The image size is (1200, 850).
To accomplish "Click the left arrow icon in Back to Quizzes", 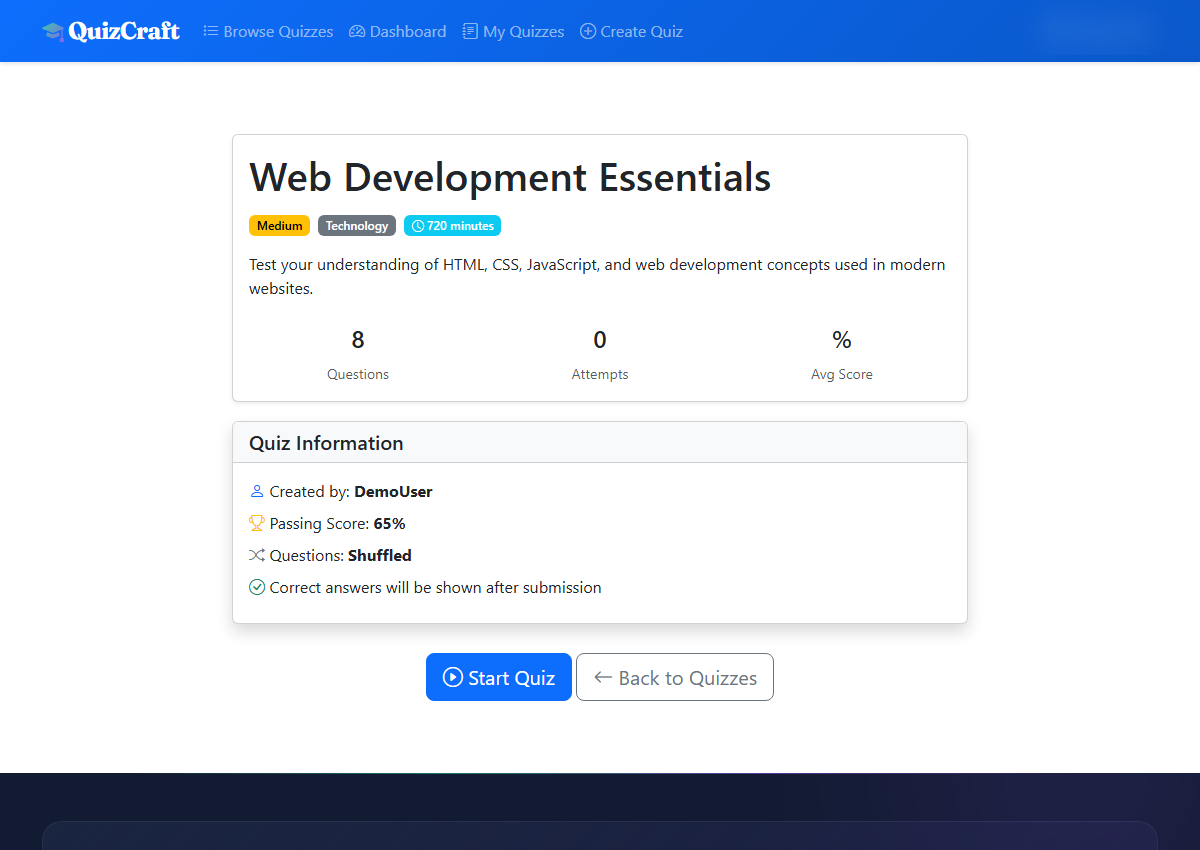I will pos(603,678).
